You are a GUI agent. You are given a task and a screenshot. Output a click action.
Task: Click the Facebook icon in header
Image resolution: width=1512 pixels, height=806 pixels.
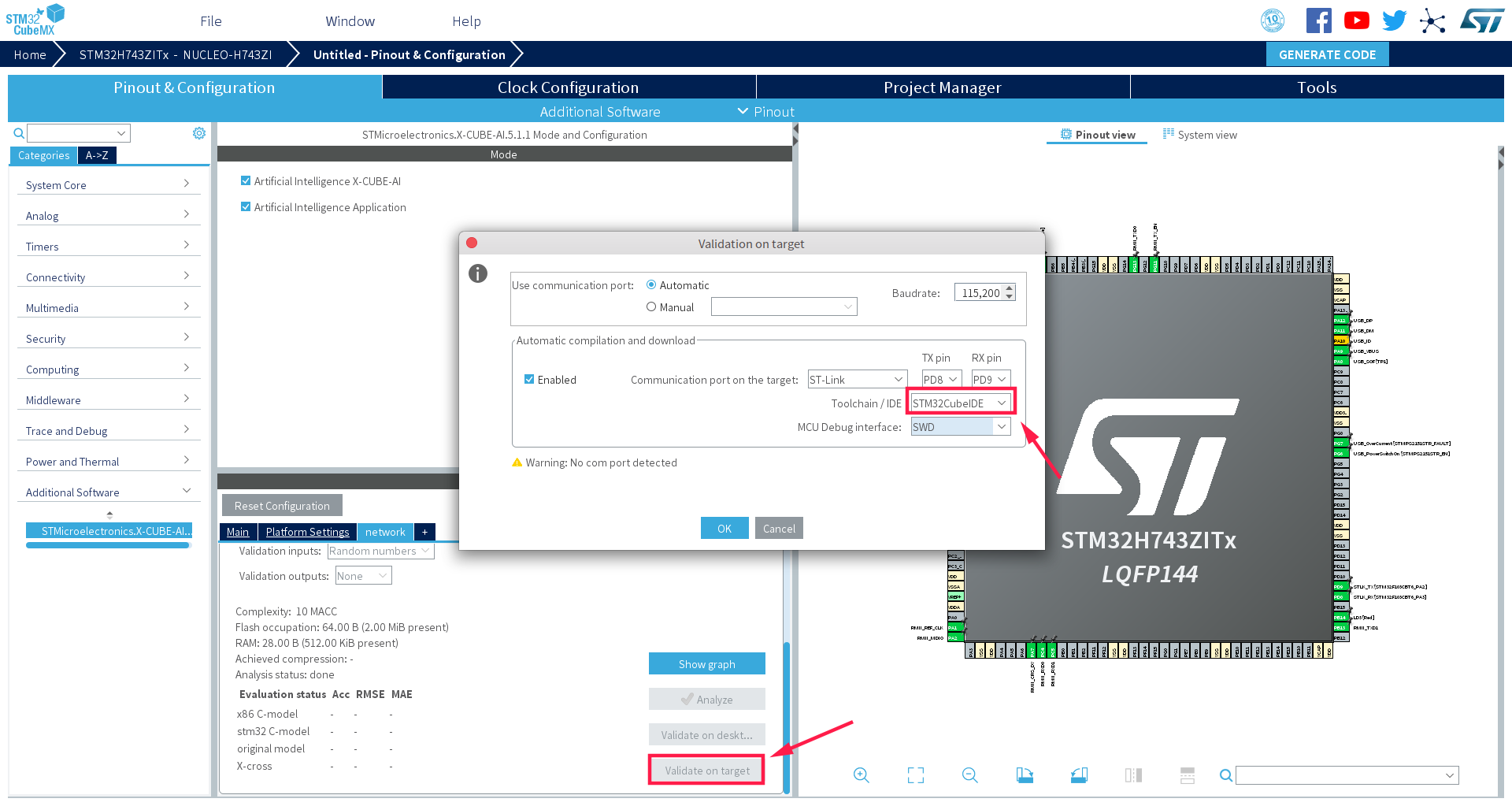[1318, 20]
